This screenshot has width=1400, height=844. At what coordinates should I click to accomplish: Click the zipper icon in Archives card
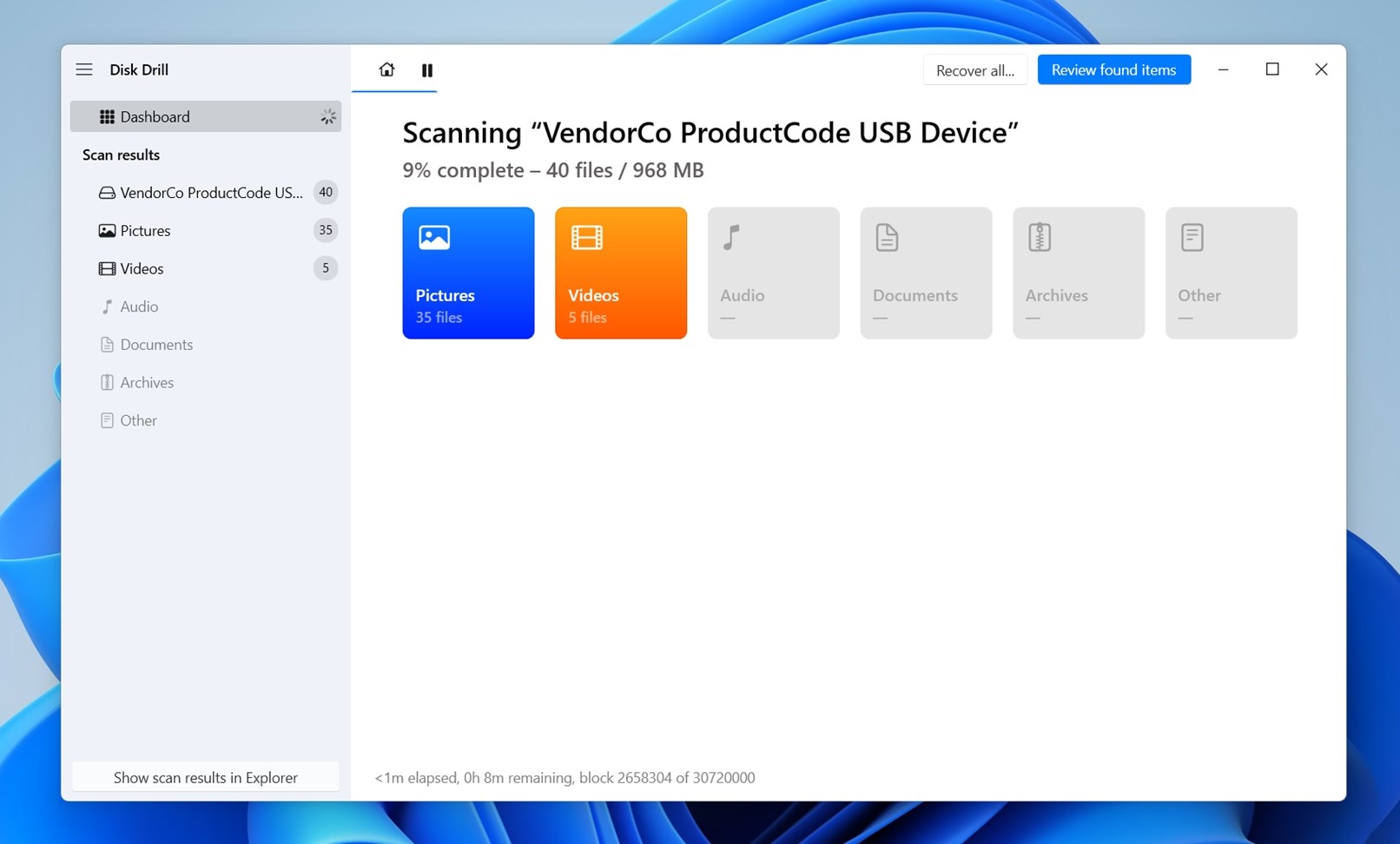(x=1040, y=237)
